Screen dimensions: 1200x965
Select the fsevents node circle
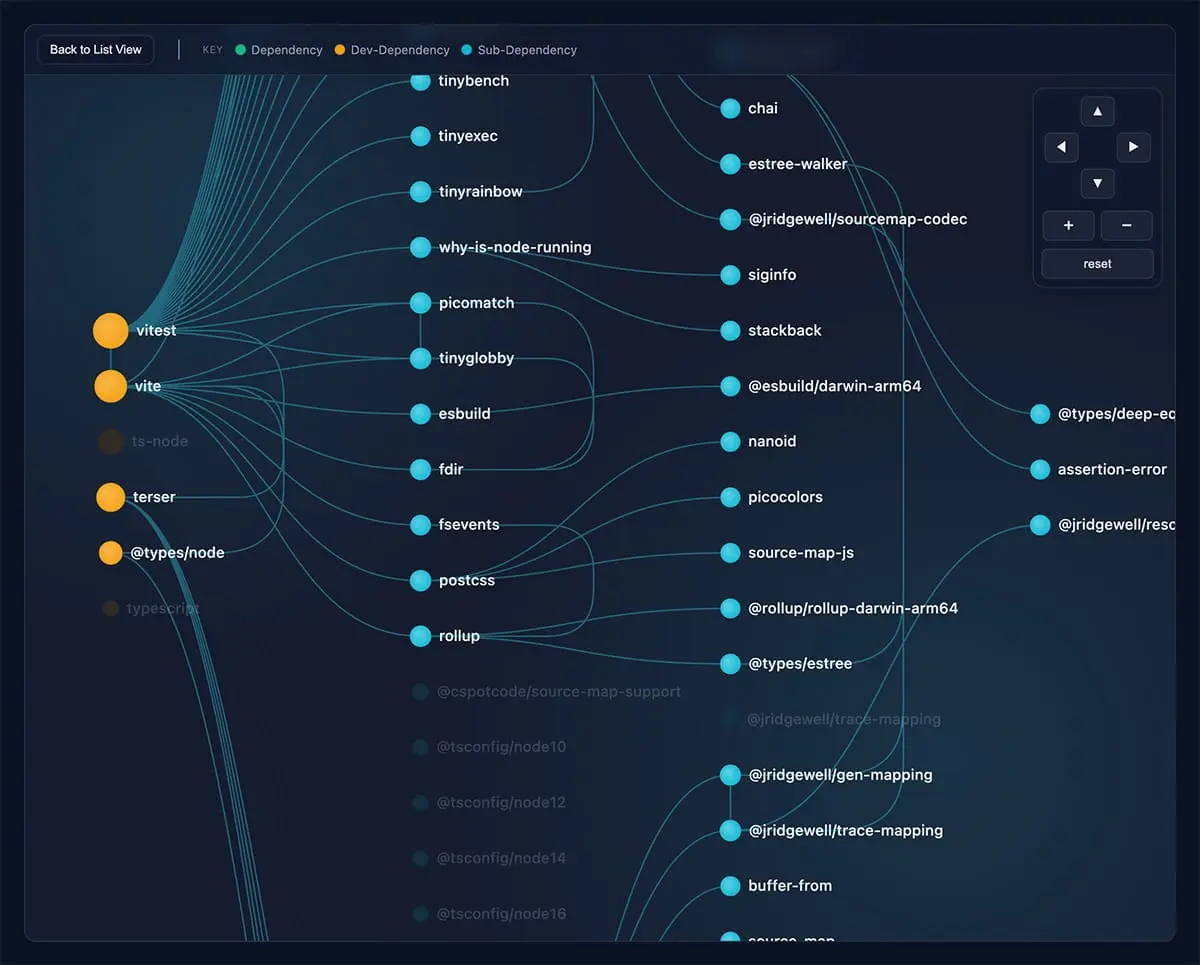click(x=421, y=525)
